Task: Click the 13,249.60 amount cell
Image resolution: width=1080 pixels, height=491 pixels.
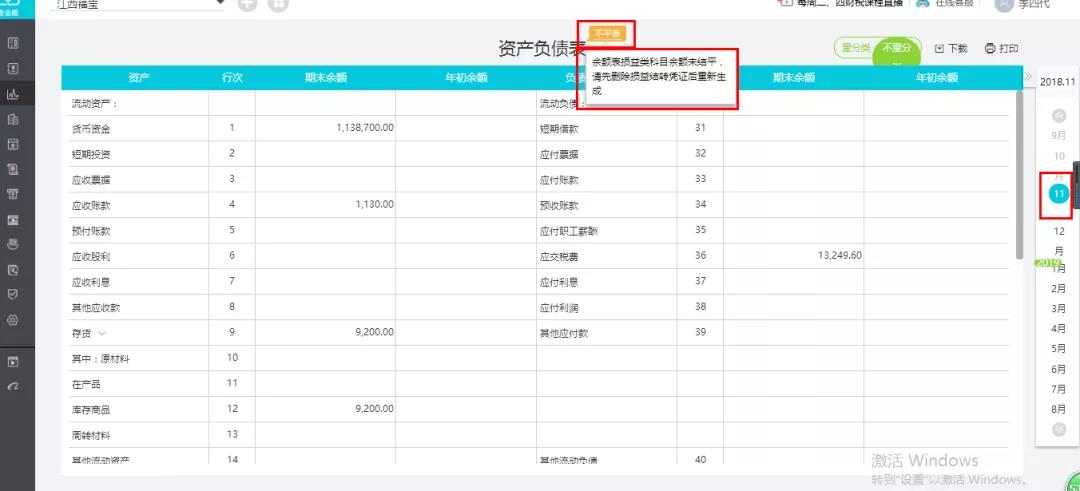Action: [x=840, y=255]
